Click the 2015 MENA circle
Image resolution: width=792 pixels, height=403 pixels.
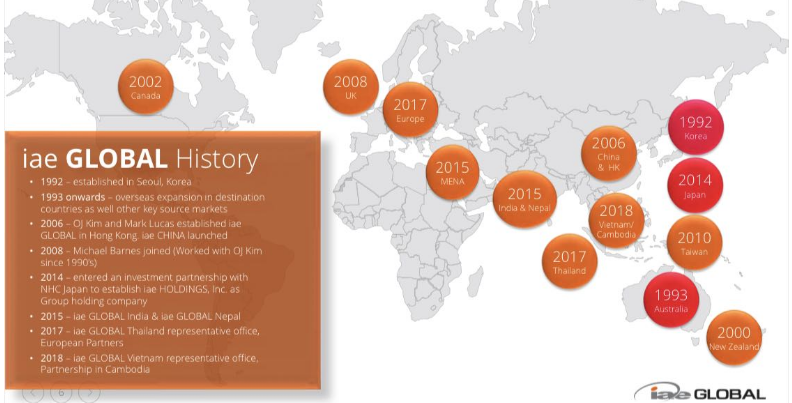coord(452,172)
